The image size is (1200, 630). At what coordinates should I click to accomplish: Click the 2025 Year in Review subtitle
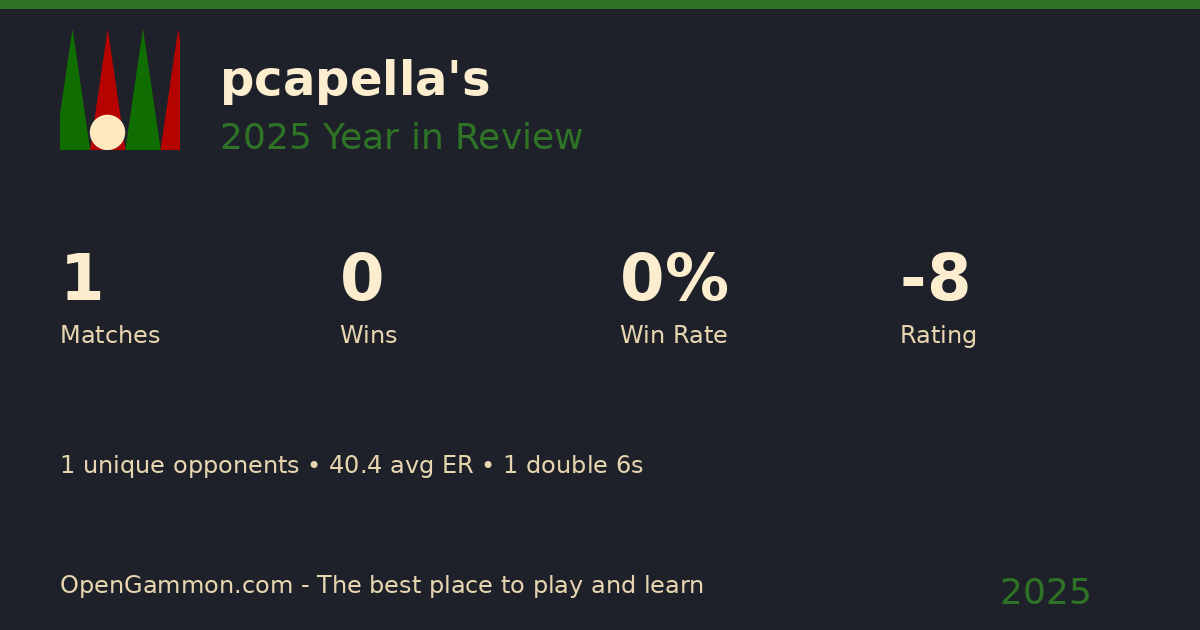401,138
